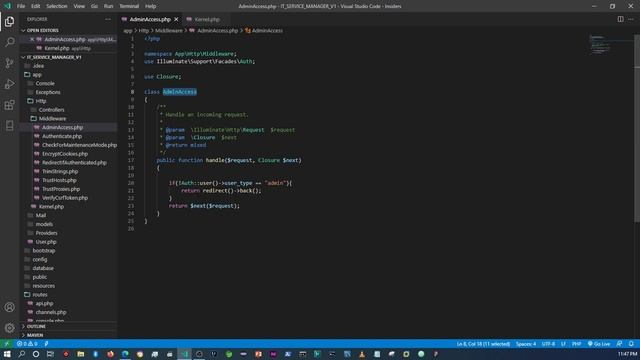
Task: Click the Windows Start button
Action: 7,354
